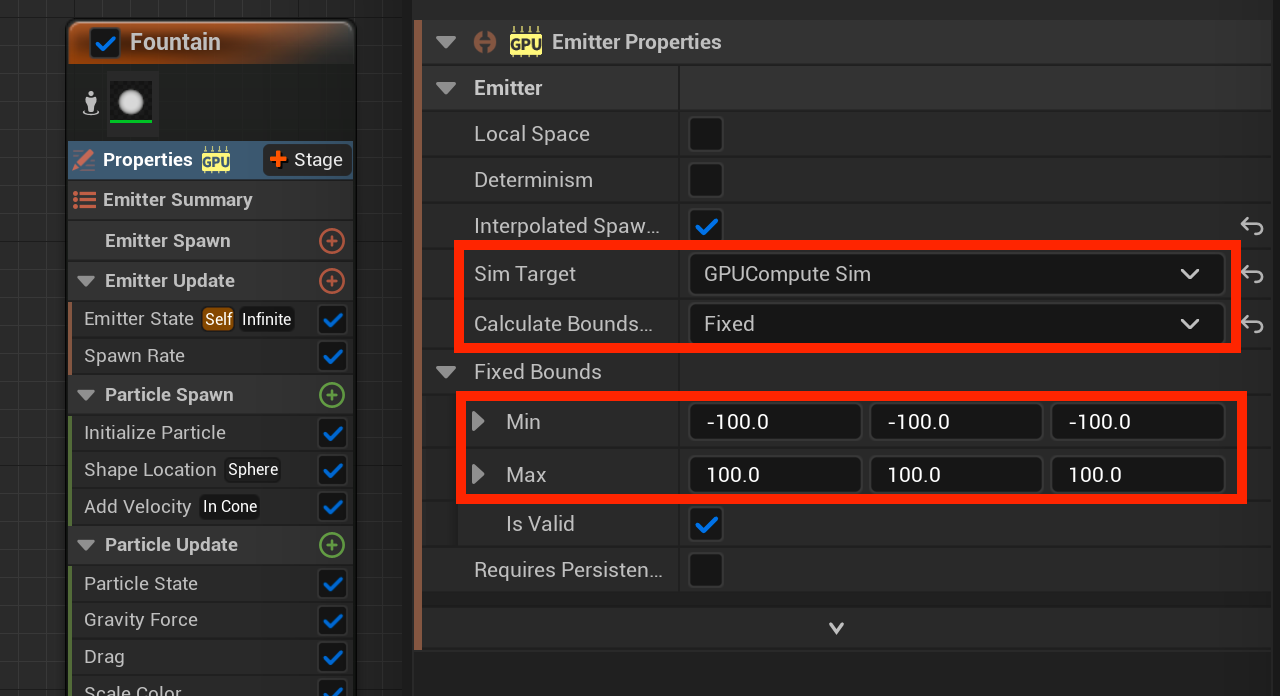The height and width of the screenshot is (696, 1280).
Task: Click the first Min bounds value field
Action: 775,422
